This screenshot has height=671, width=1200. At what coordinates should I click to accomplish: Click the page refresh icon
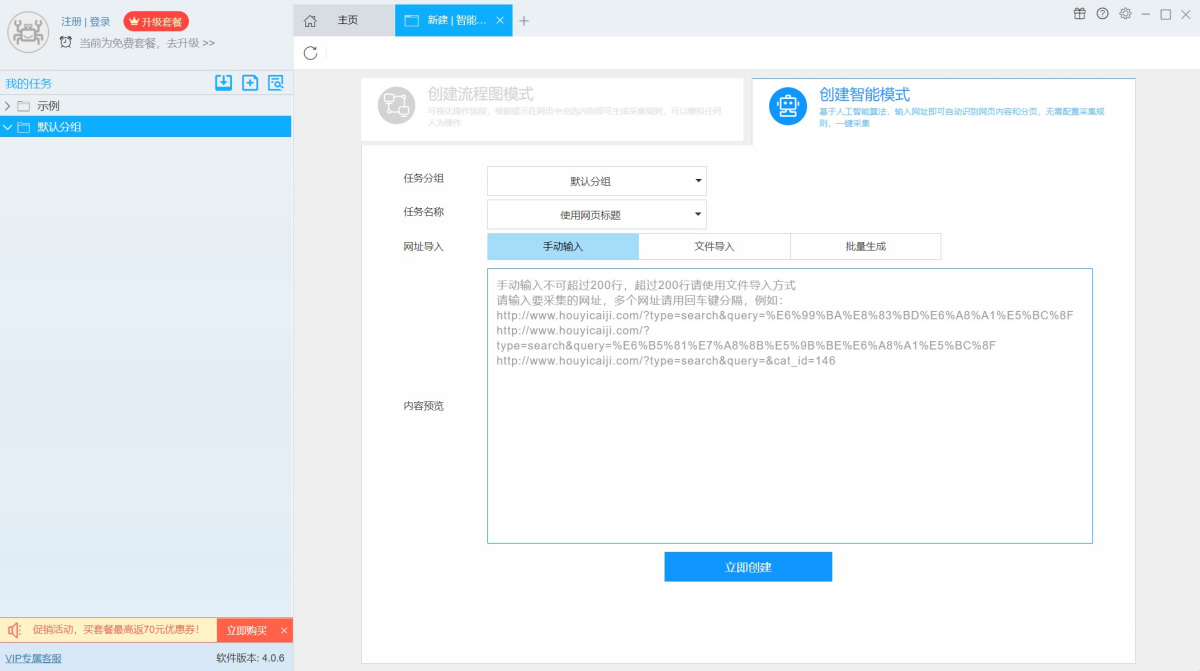point(310,53)
